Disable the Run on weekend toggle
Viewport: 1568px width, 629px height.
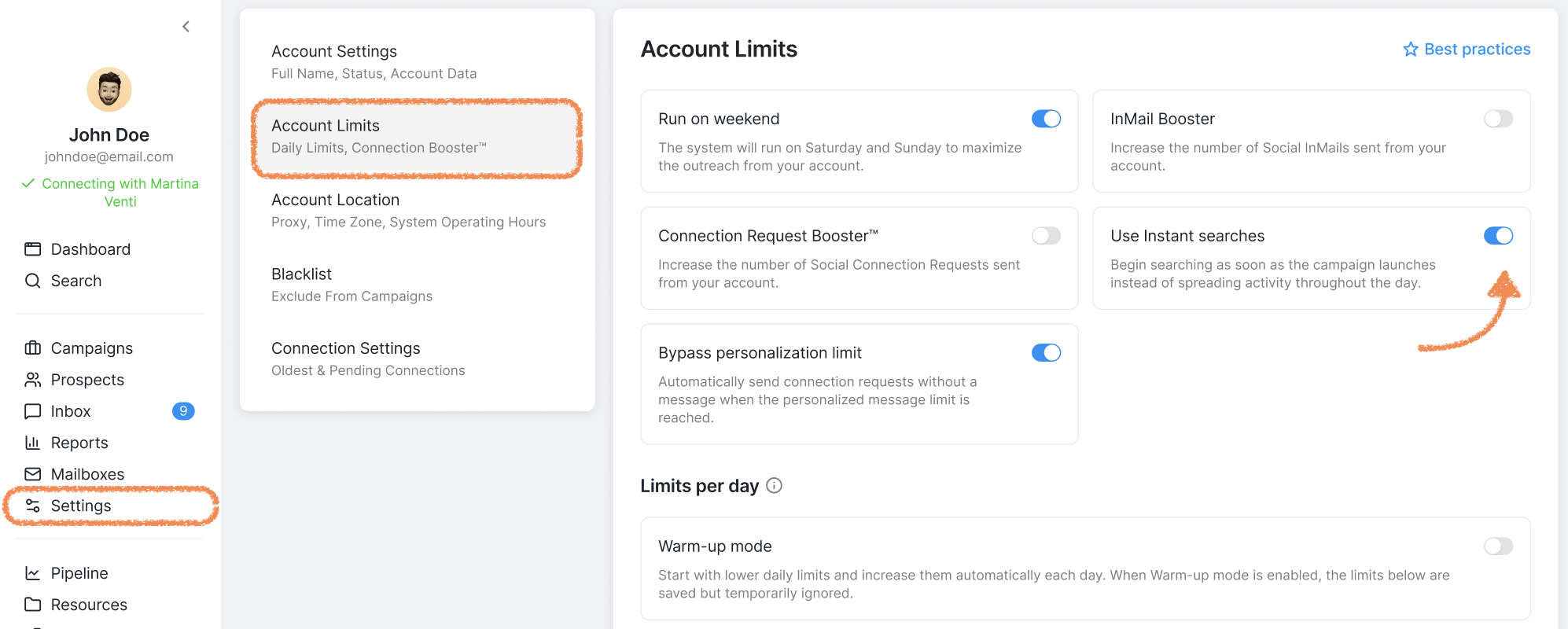[1046, 119]
